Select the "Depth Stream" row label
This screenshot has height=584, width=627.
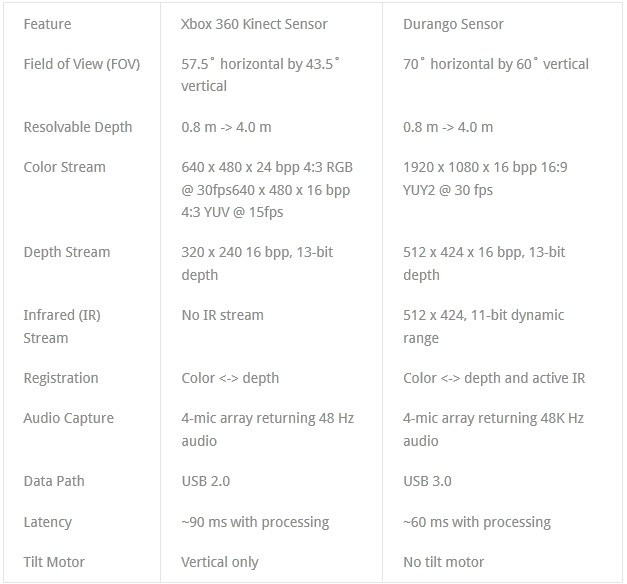pyautogui.click(x=67, y=252)
